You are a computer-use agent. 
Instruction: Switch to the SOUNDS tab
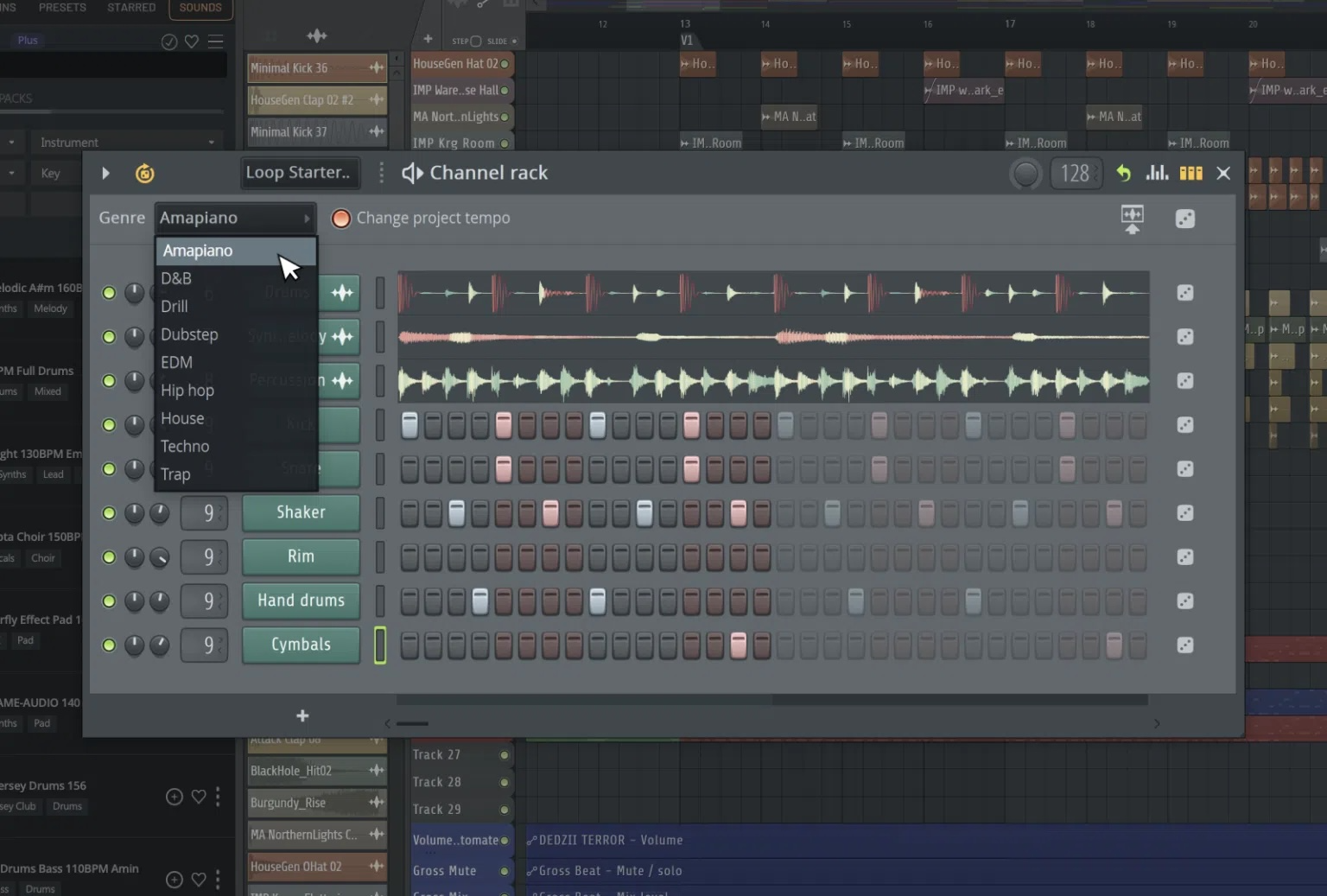pyautogui.click(x=200, y=7)
